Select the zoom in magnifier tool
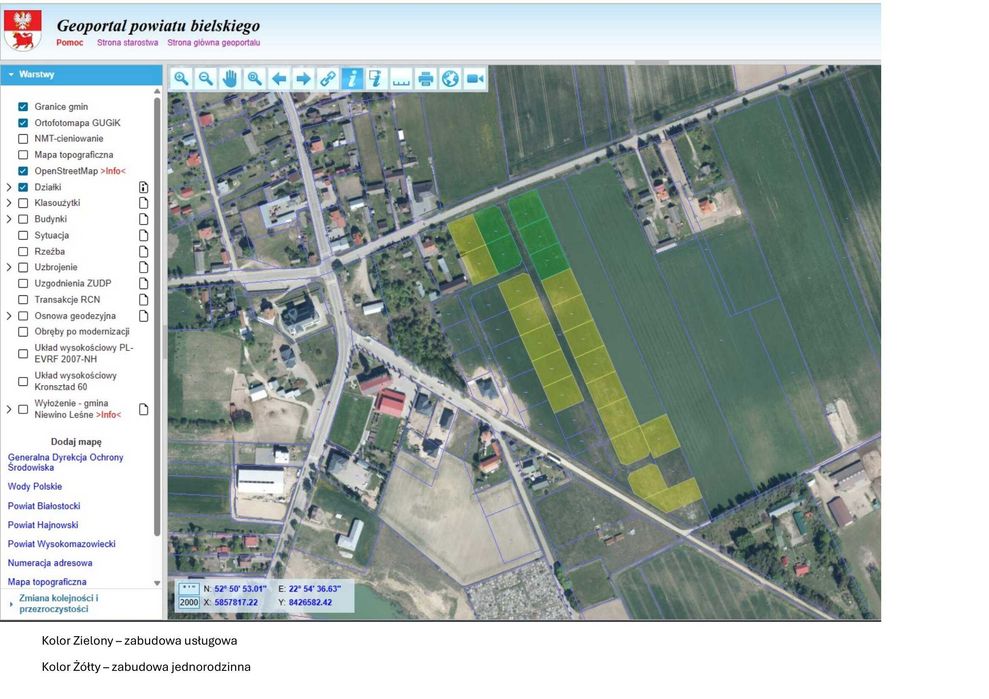Screen dimensions: 989x699 tap(182, 79)
